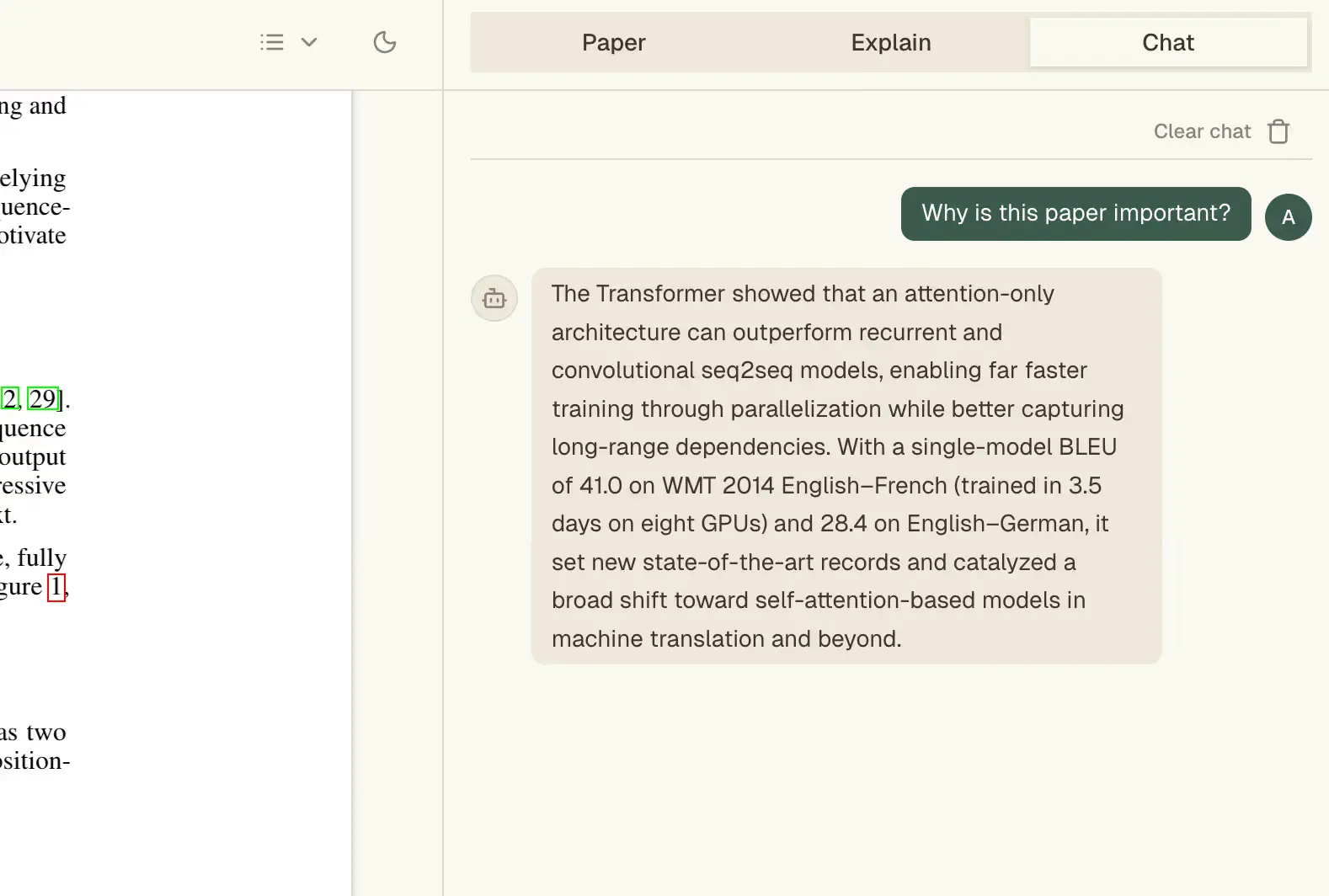
Task: Click the divider between paper and chat panels
Action: pyautogui.click(x=443, y=488)
